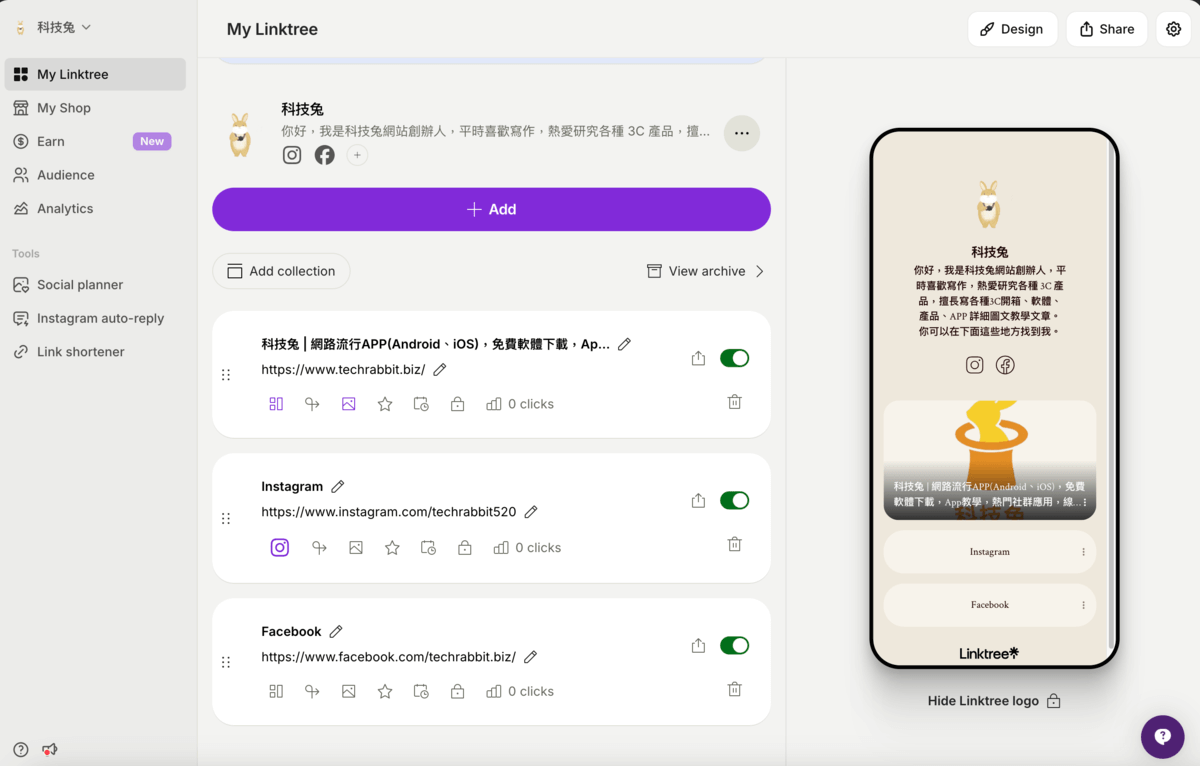1200x766 pixels.
Task: Star the Facebook link to prioritize it
Action: pos(385,690)
